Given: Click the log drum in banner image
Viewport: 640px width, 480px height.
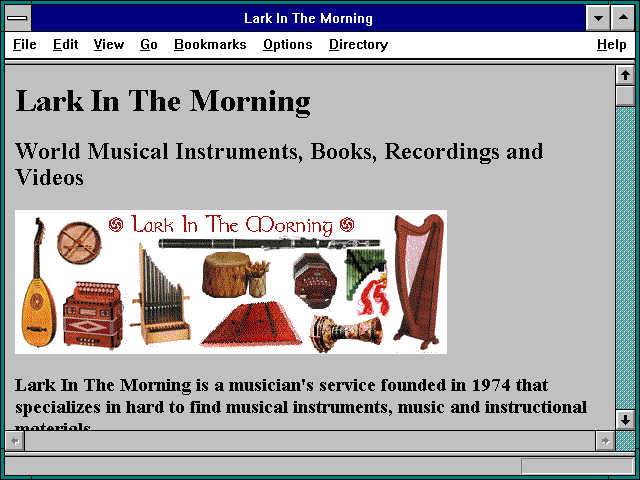Looking at the screenshot, I should click(x=226, y=273).
